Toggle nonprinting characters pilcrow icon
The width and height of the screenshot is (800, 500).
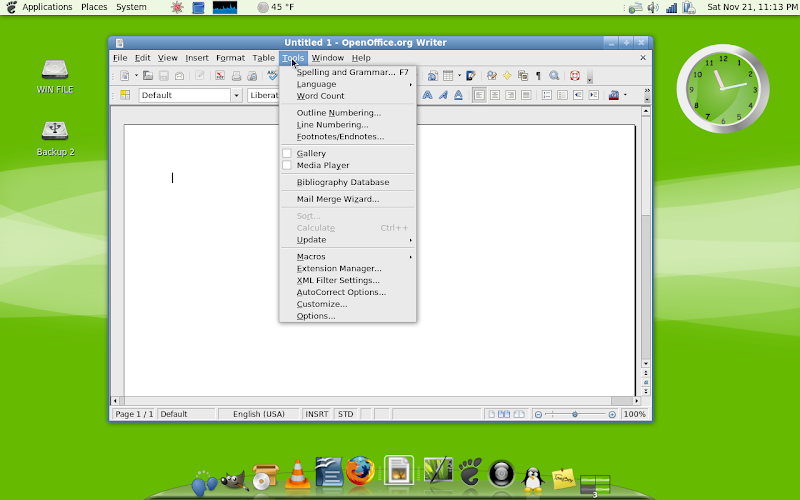tap(538, 76)
